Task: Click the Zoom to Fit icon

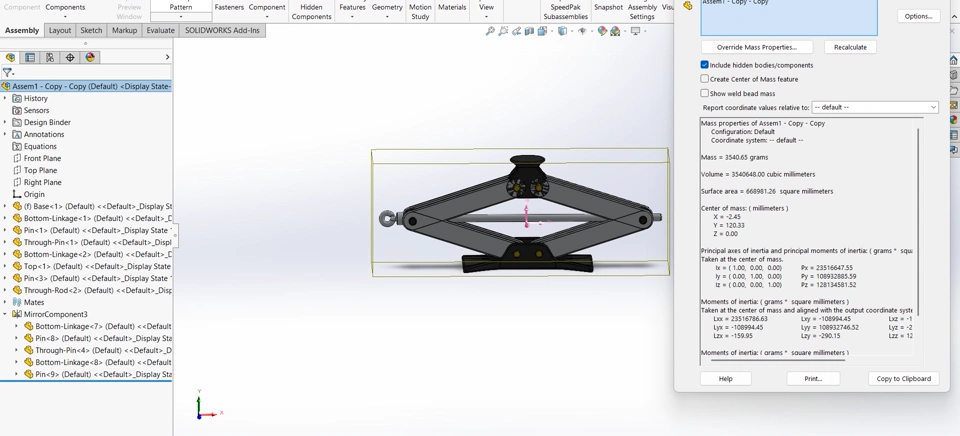Action: pos(490,31)
